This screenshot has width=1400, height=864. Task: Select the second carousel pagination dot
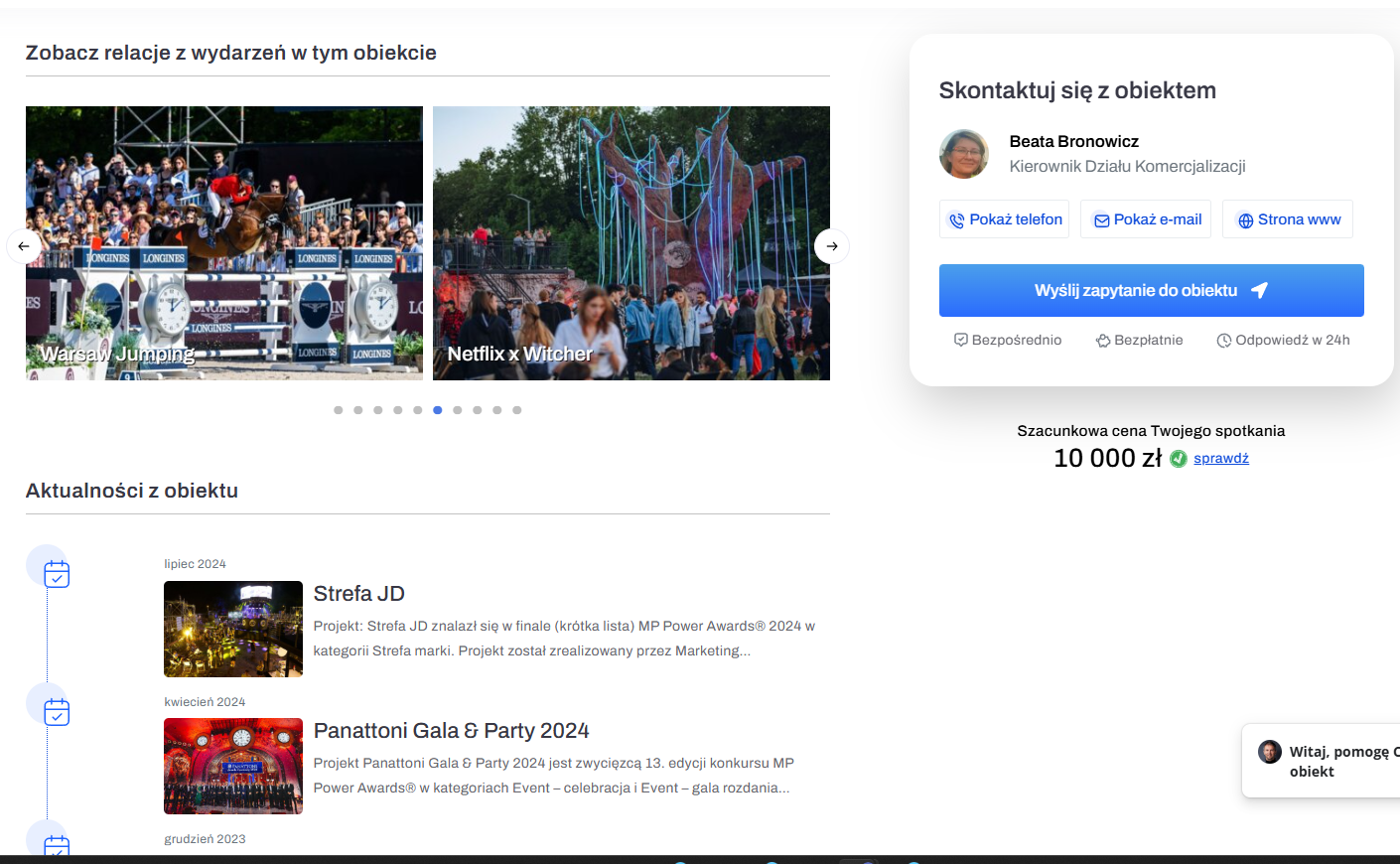coord(358,410)
